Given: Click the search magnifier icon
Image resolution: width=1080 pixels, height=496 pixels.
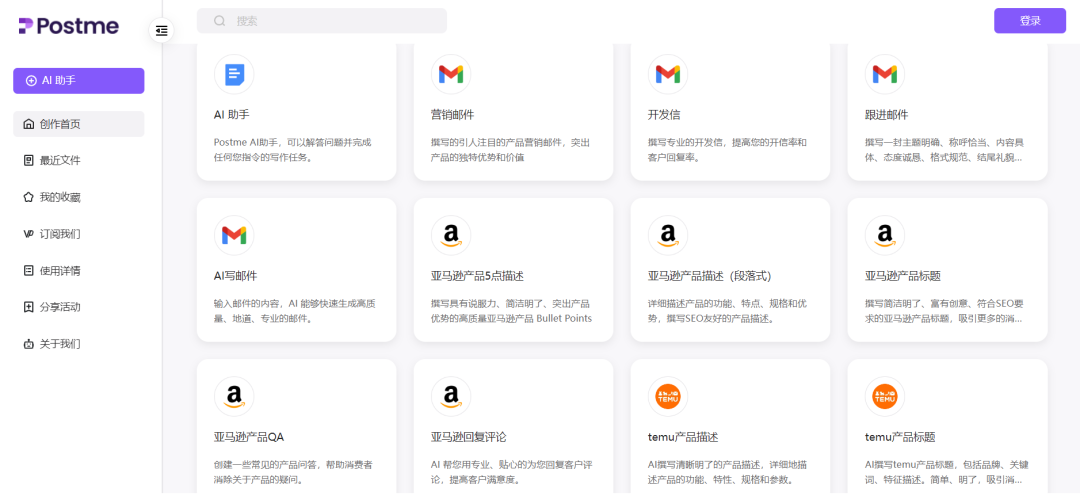Looking at the screenshot, I should 220,21.
